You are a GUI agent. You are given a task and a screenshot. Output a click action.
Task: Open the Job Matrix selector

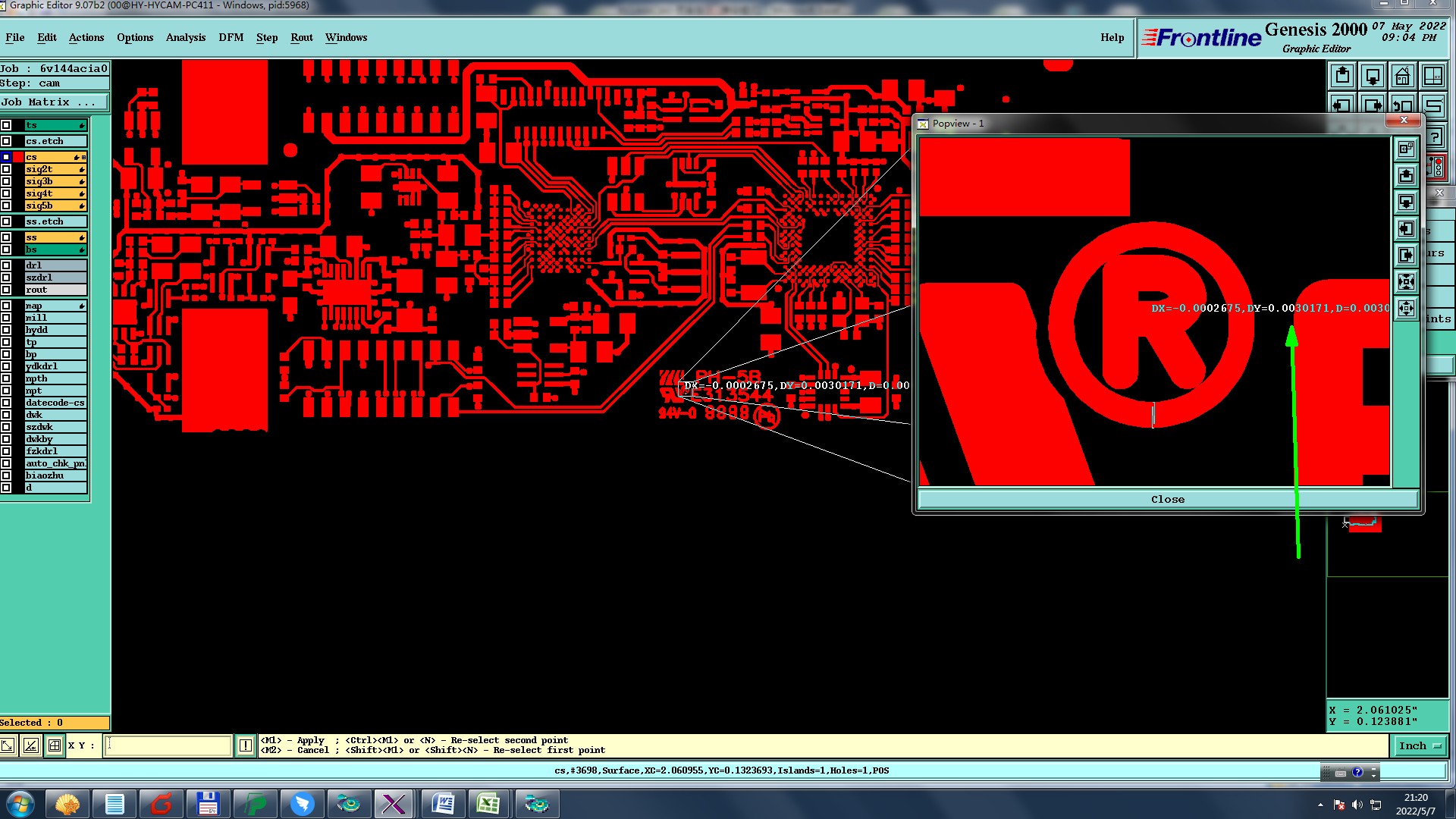[x=53, y=102]
